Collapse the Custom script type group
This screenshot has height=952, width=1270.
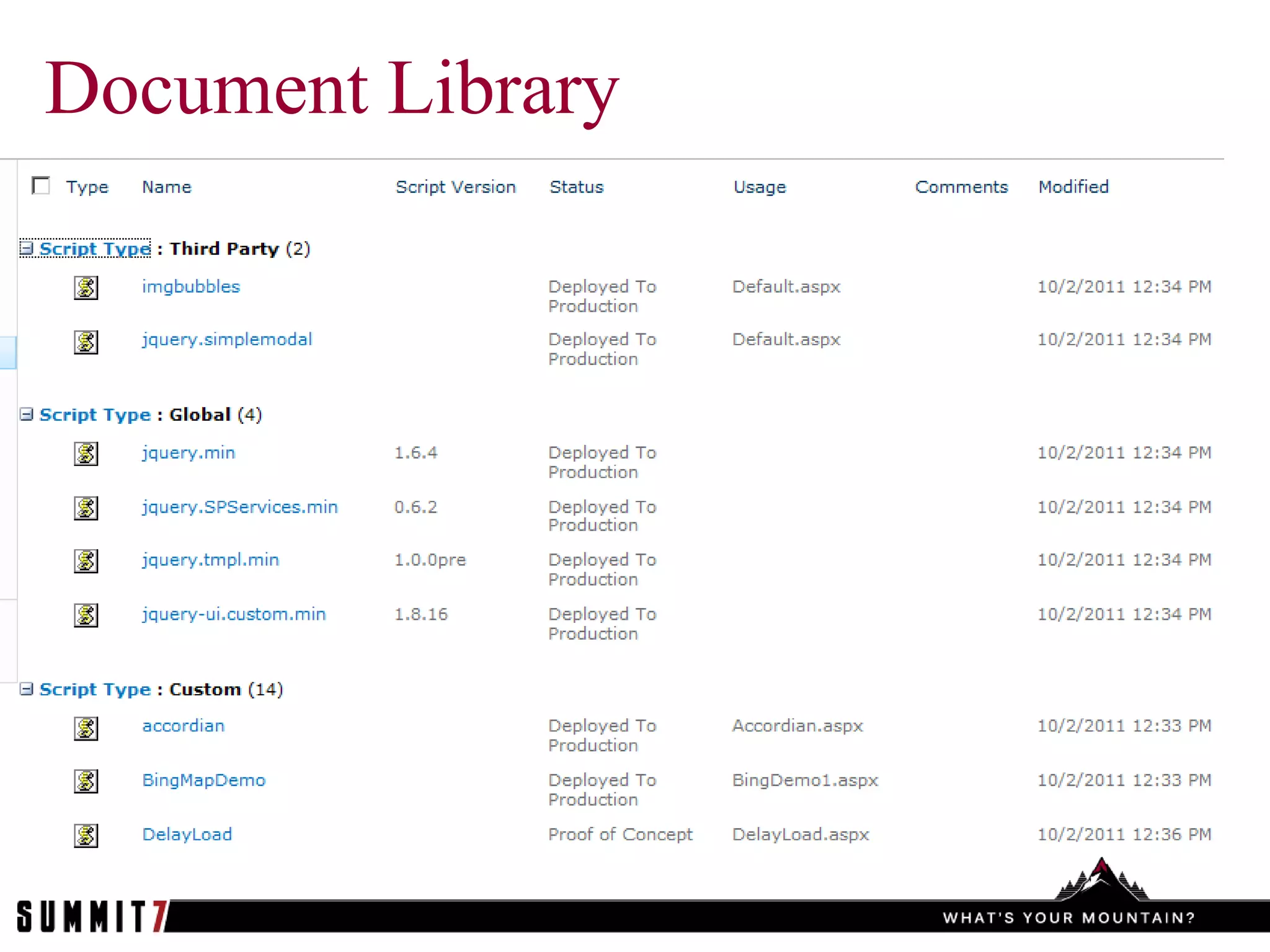(27, 689)
